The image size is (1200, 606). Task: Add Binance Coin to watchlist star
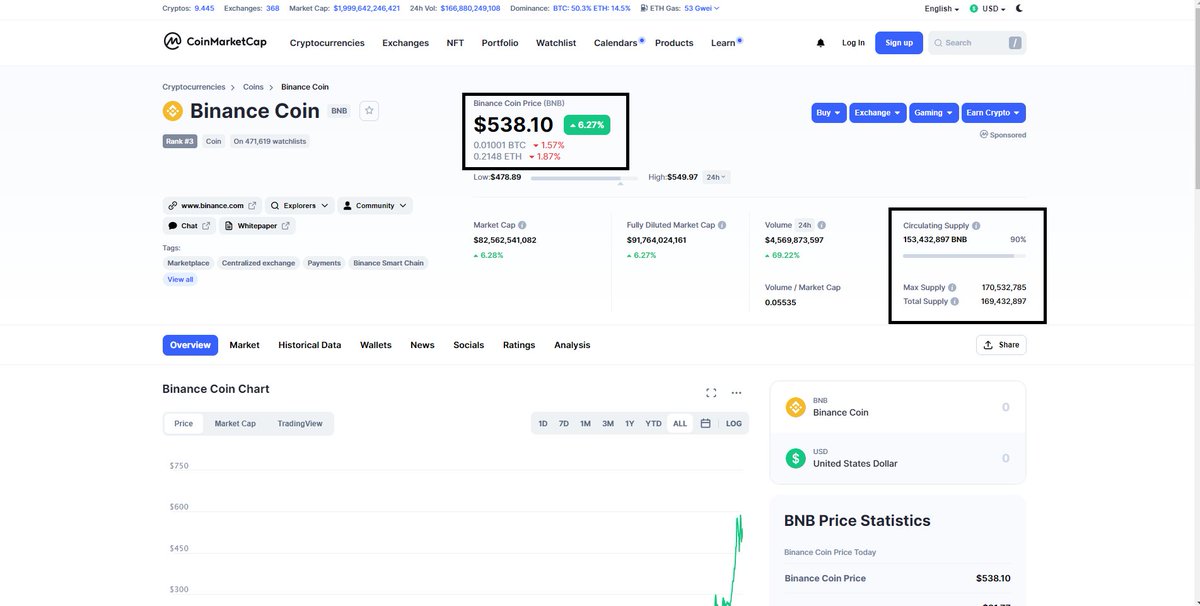click(x=369, y=111)
